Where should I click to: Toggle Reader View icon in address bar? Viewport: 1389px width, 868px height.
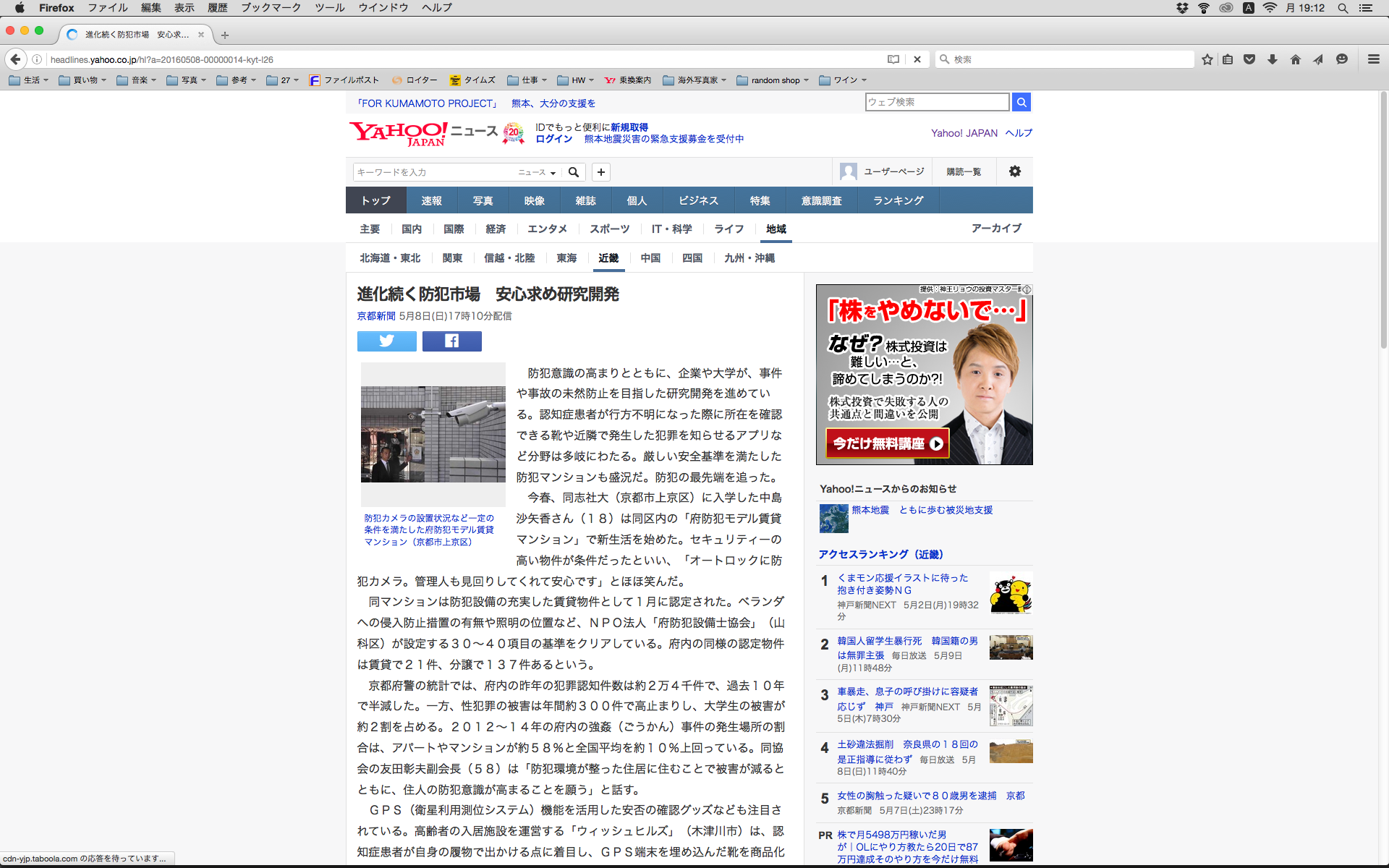tap(893, 59)
